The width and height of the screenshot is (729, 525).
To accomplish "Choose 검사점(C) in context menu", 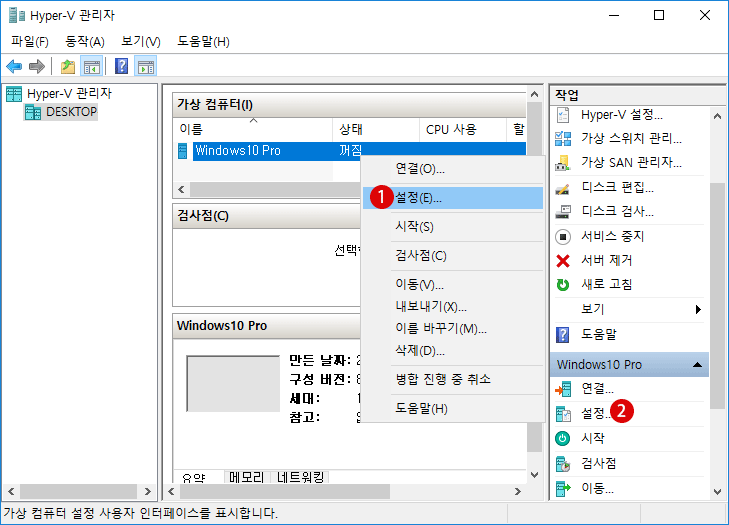I will tap(452, 256).
